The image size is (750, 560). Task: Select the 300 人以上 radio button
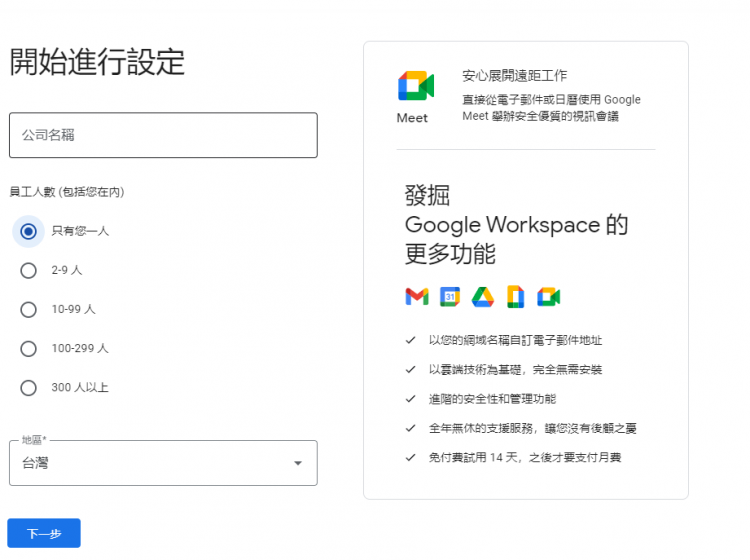29,387
